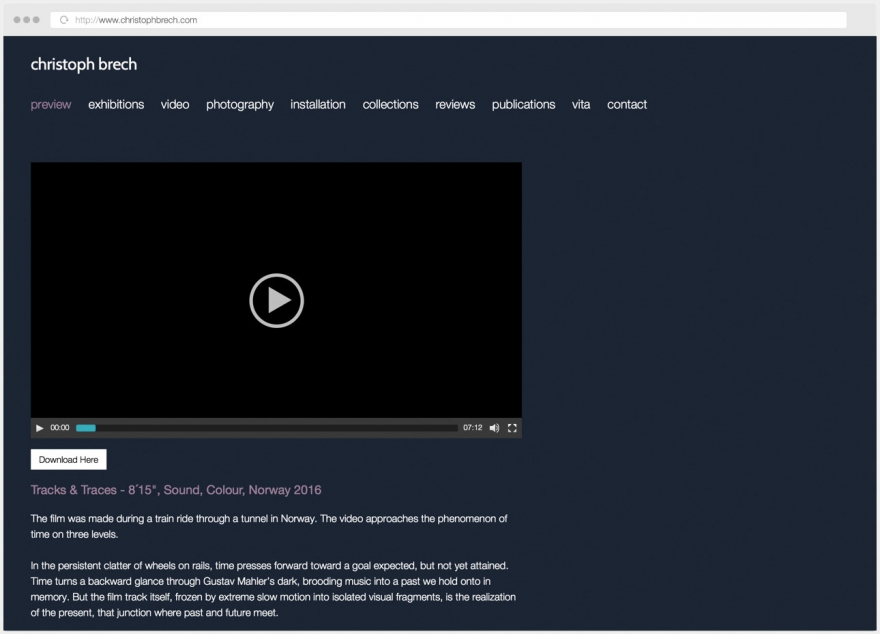Open the photography section
The height and width of the screenshot is (634, 880).
(240, 105)
